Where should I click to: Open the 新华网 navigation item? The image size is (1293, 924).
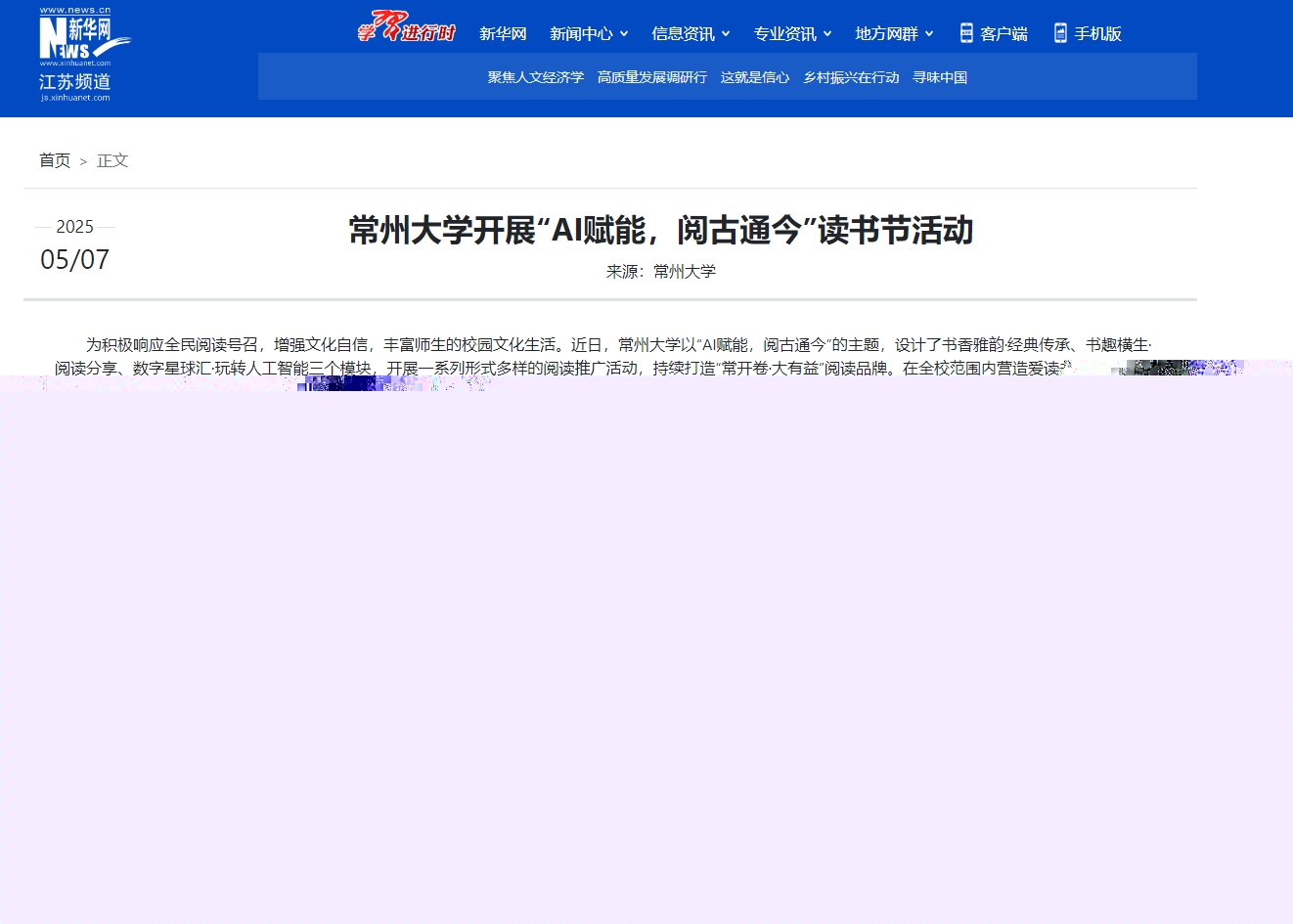tap(503, 34)
